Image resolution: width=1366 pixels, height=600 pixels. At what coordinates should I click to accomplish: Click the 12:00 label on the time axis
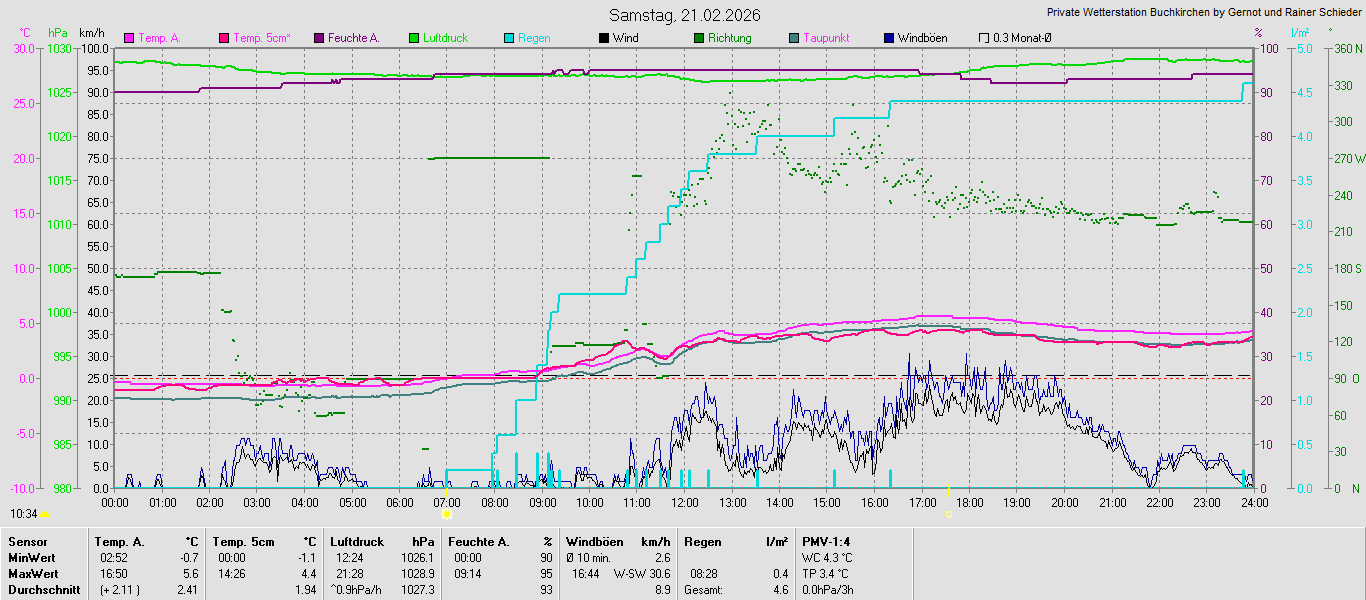684,502
